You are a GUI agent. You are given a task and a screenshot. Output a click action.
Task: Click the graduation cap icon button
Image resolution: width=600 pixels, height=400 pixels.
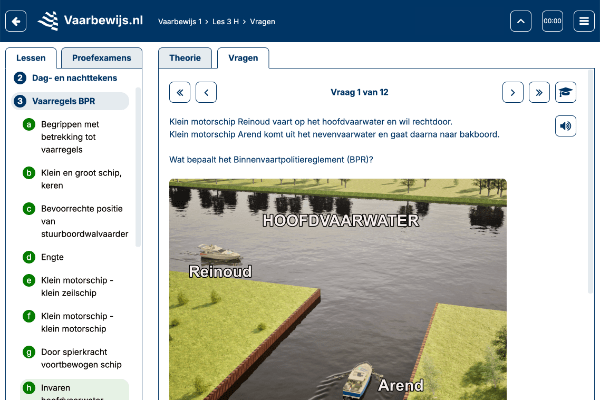pyautogui.click(x=567, y=92)
